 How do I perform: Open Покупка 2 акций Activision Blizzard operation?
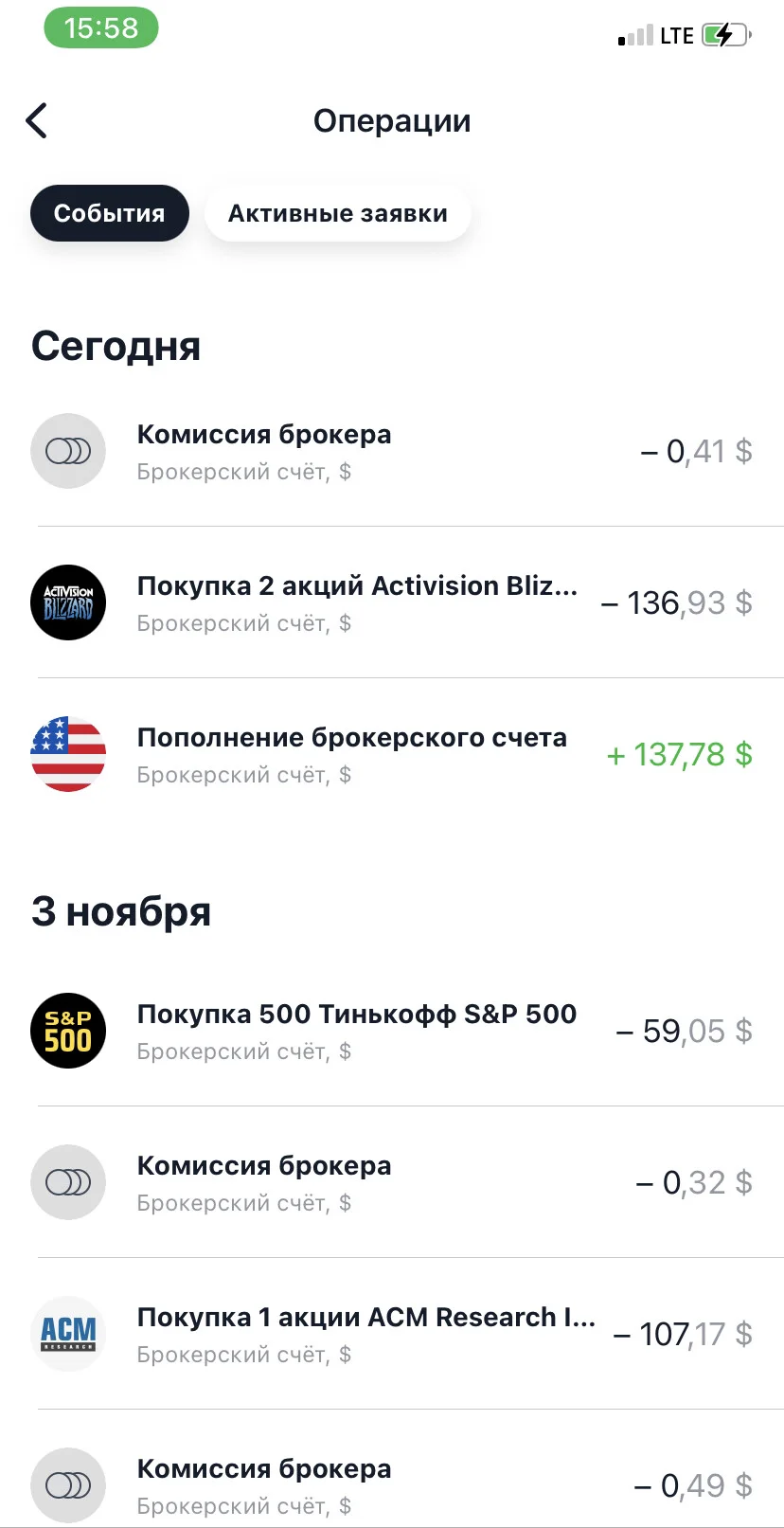[x=392, y=602]
